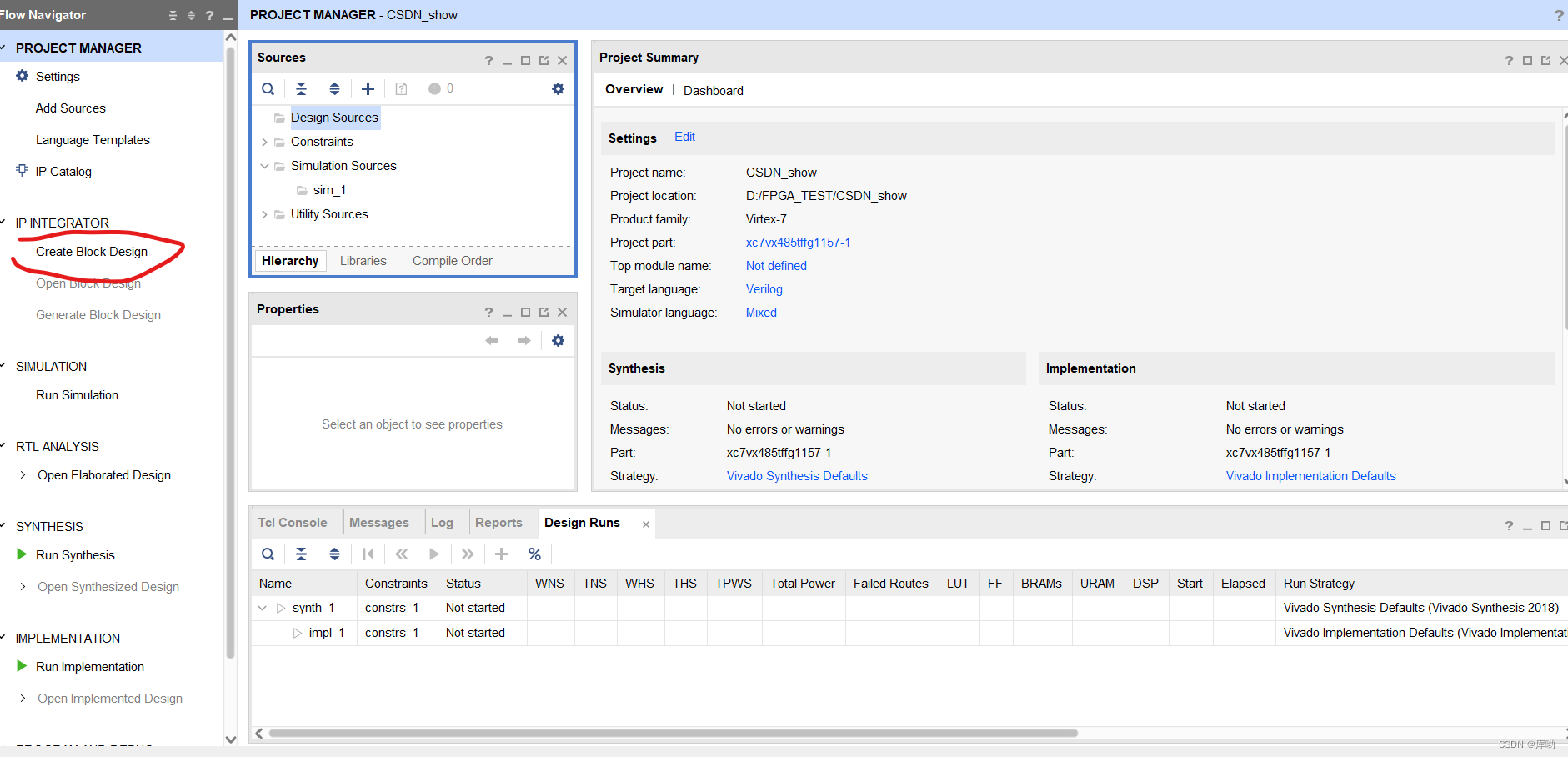This screenshot has height=757, width=1568.
Task: Open Sources panel settings gear
Action: (558, 89)
